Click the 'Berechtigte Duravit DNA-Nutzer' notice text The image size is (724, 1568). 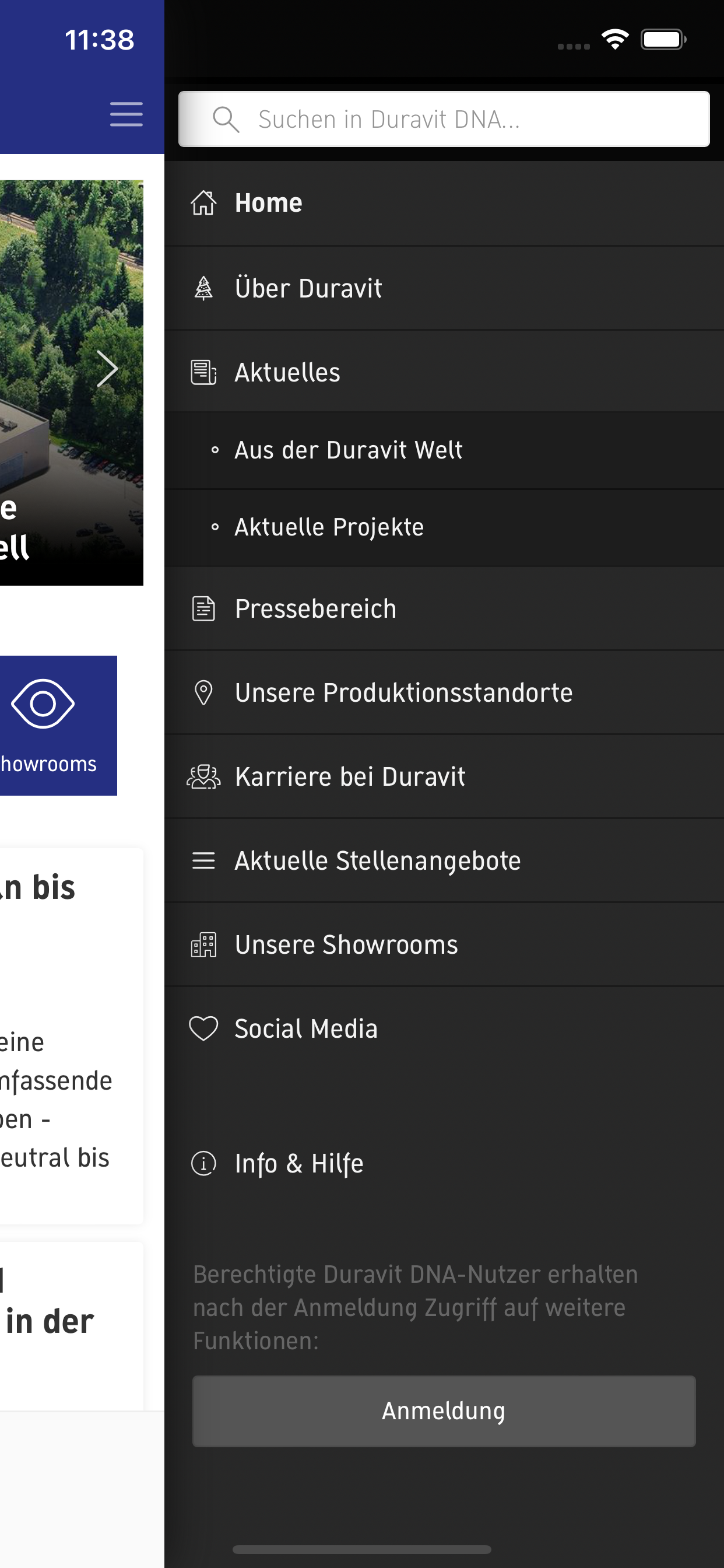pyautogui.click(x=416, y=1307)
